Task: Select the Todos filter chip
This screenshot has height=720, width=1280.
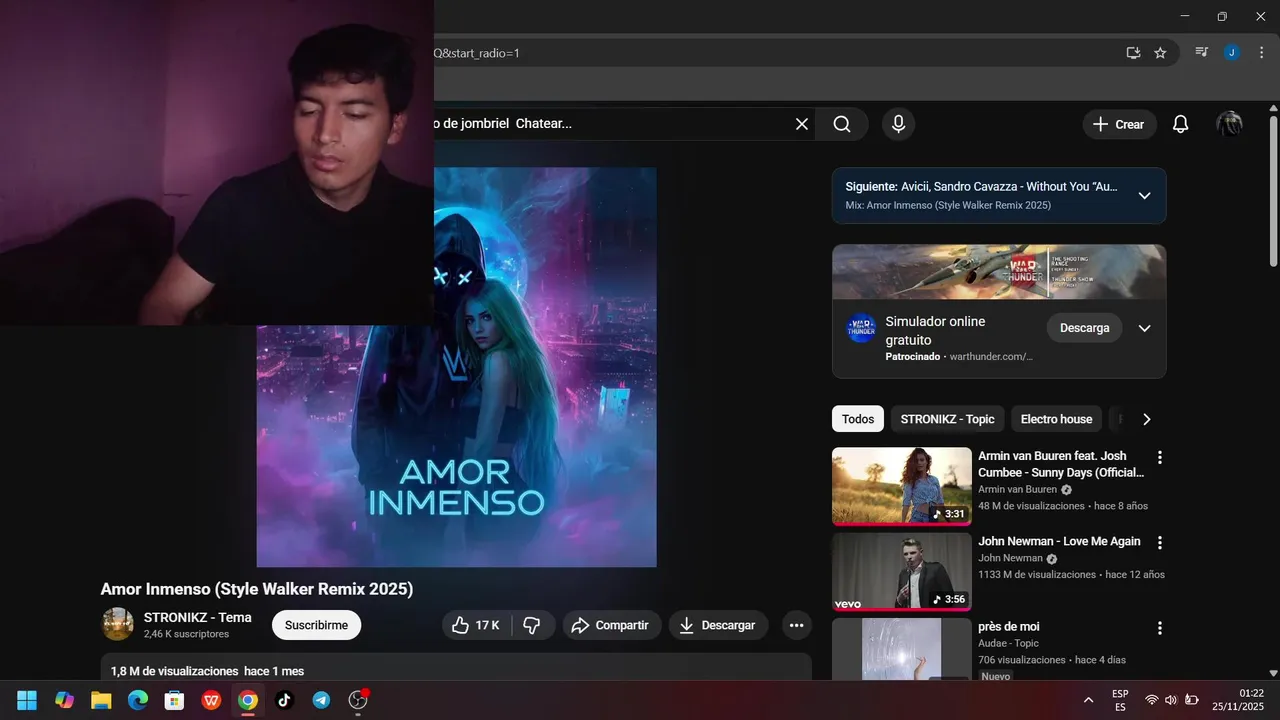Action: (x=858, y=419)
